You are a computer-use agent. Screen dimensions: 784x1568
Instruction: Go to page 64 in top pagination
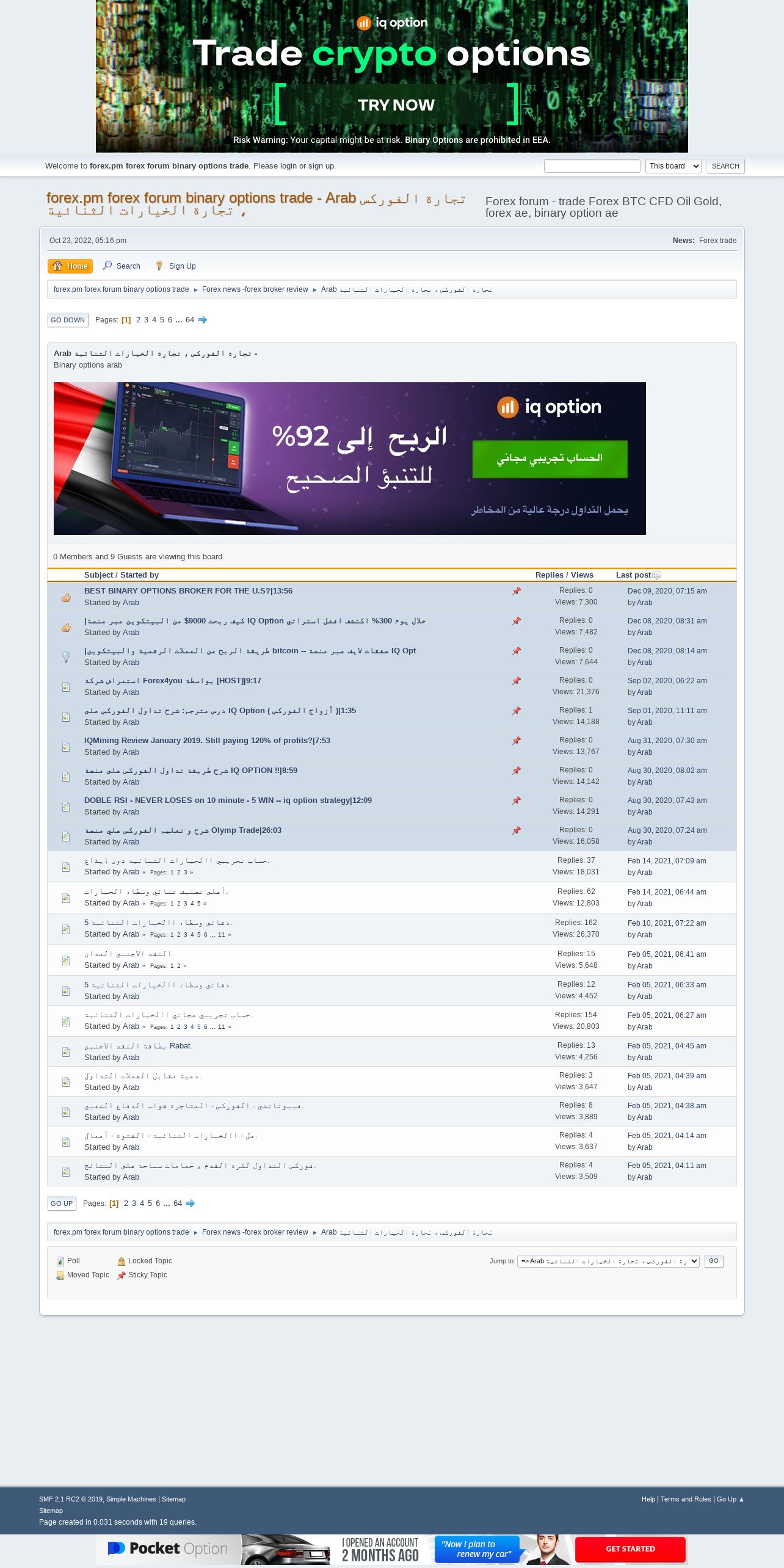(x=190, y=320)
